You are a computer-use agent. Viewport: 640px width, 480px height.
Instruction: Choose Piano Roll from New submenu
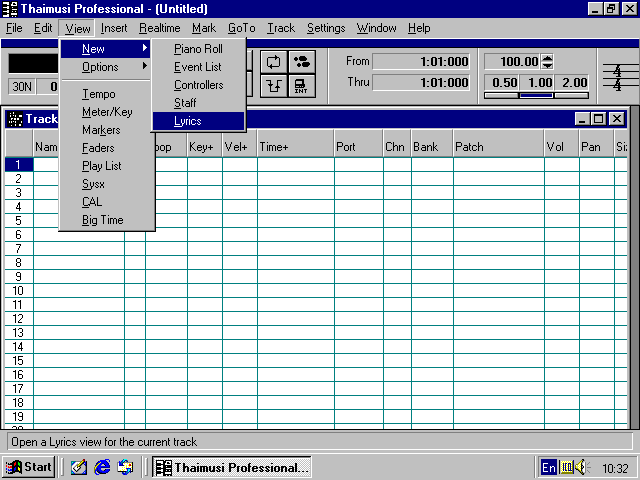tap(198, 49)
